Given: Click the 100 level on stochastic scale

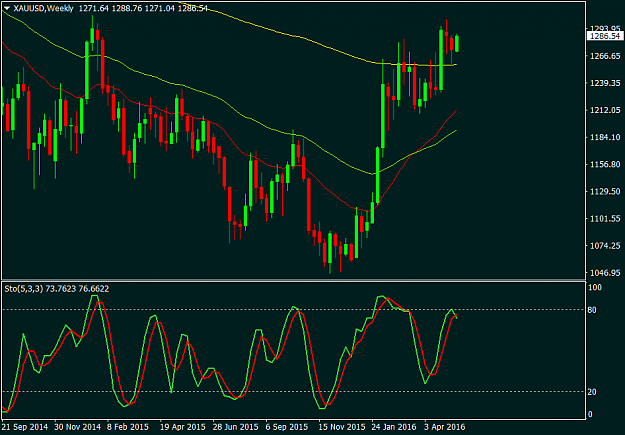Looking at the screenshot, I should point(595,287).
